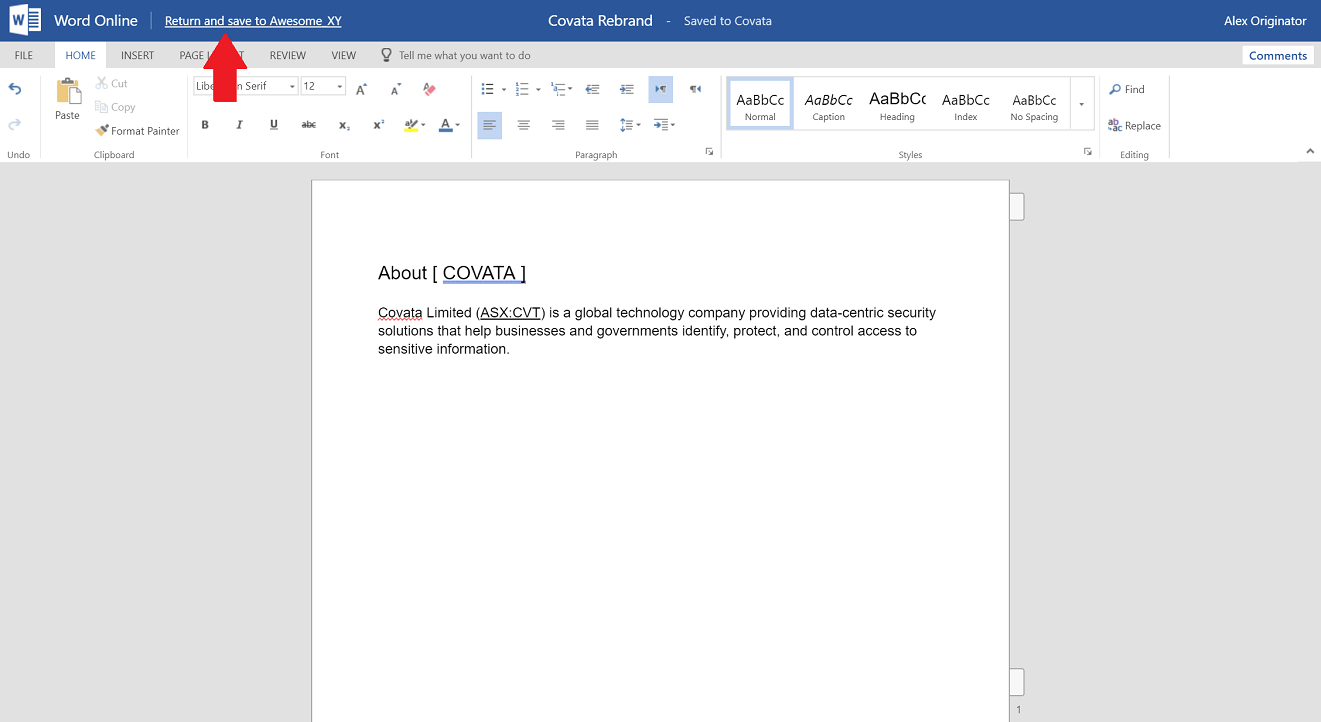
Task: Select the Format Painter tool
Action: coord(138,131)
